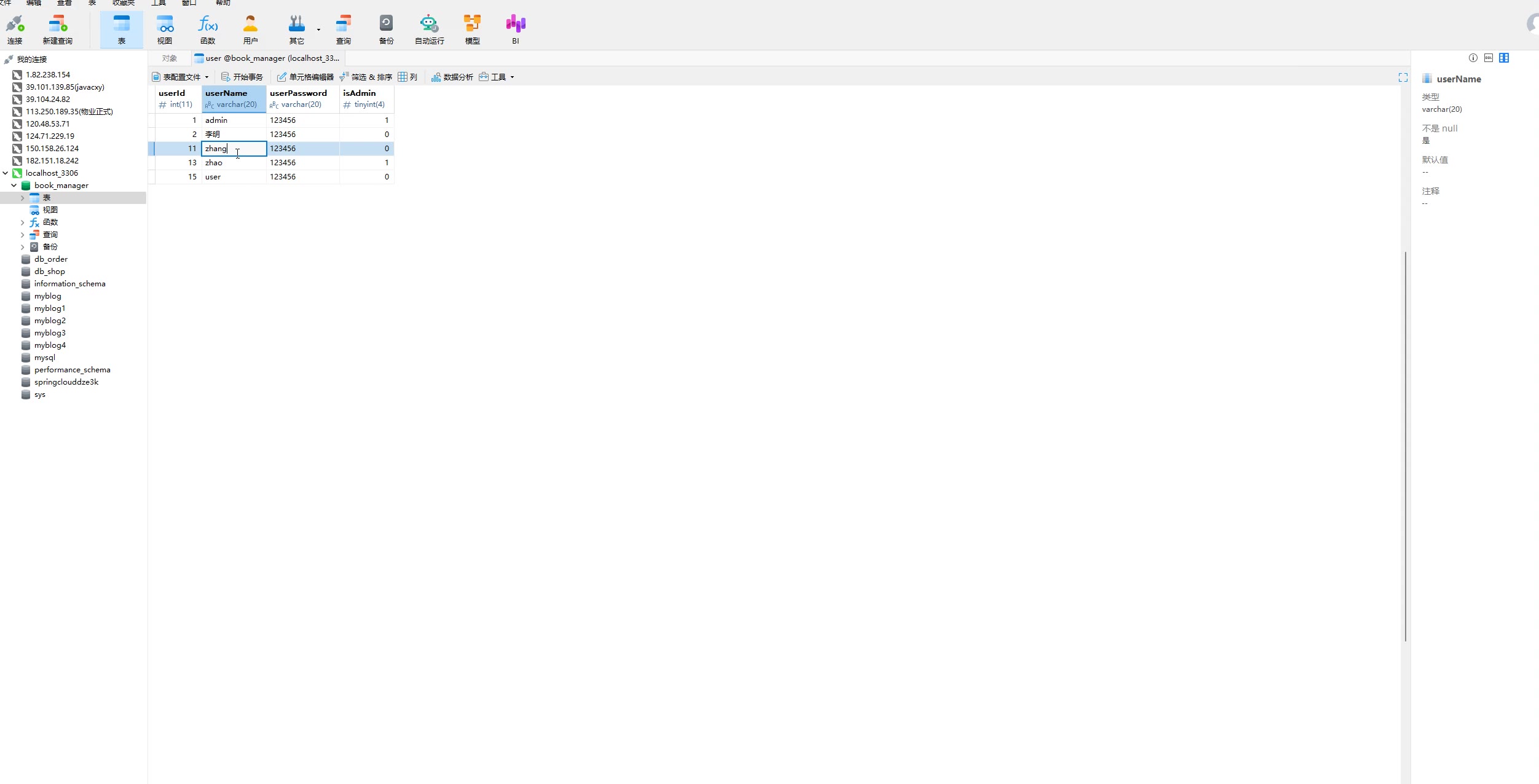Open the Window (窗口) menu
Image resolution: width=1539 pixels, height=784 pixels.
pos(189,2)
